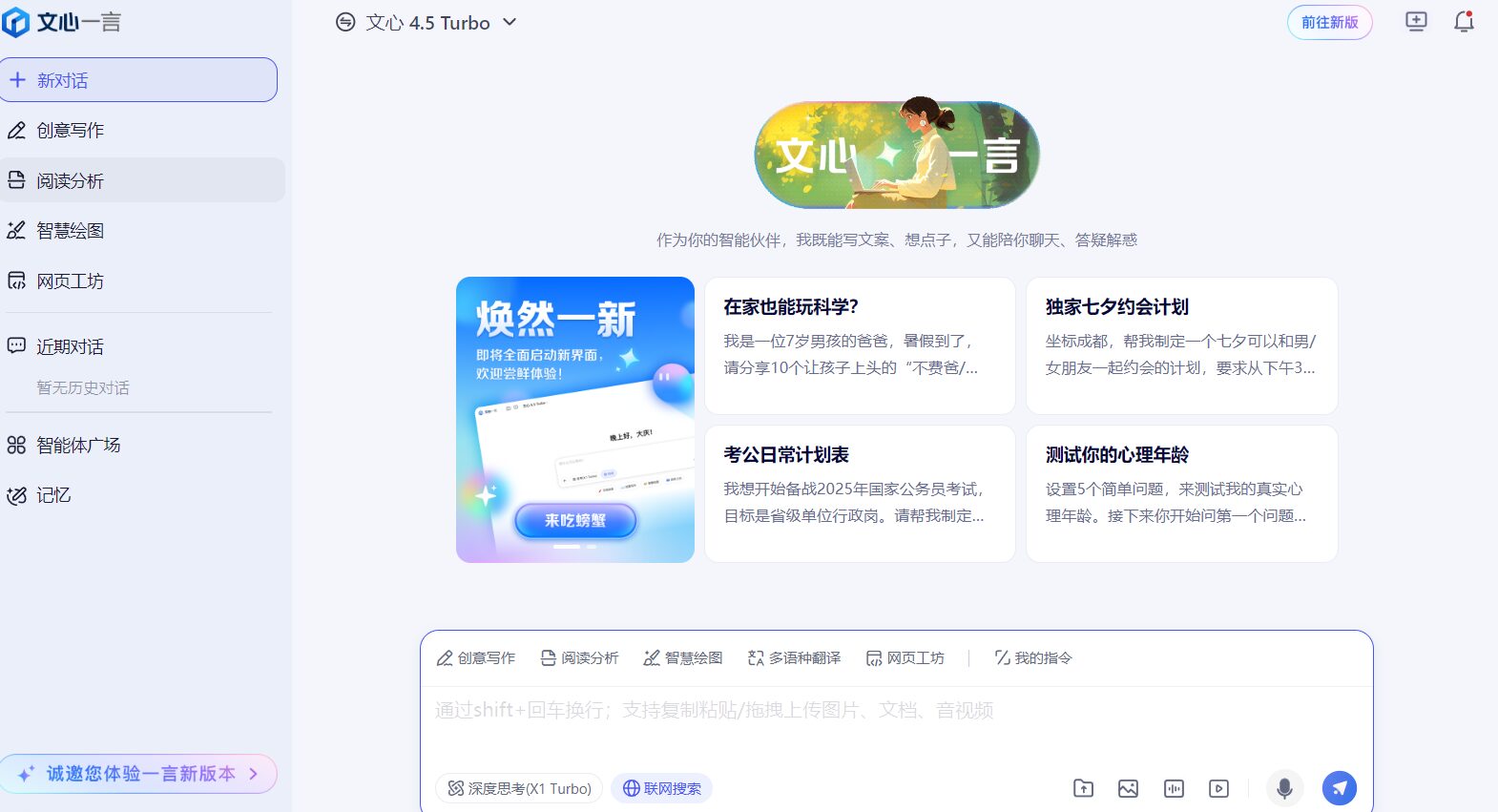Image resolution: width=1498 pixels, height=812 pixels.
Task: Click the 文心一言 illustrated banner
Action: (x=897, y=154)
